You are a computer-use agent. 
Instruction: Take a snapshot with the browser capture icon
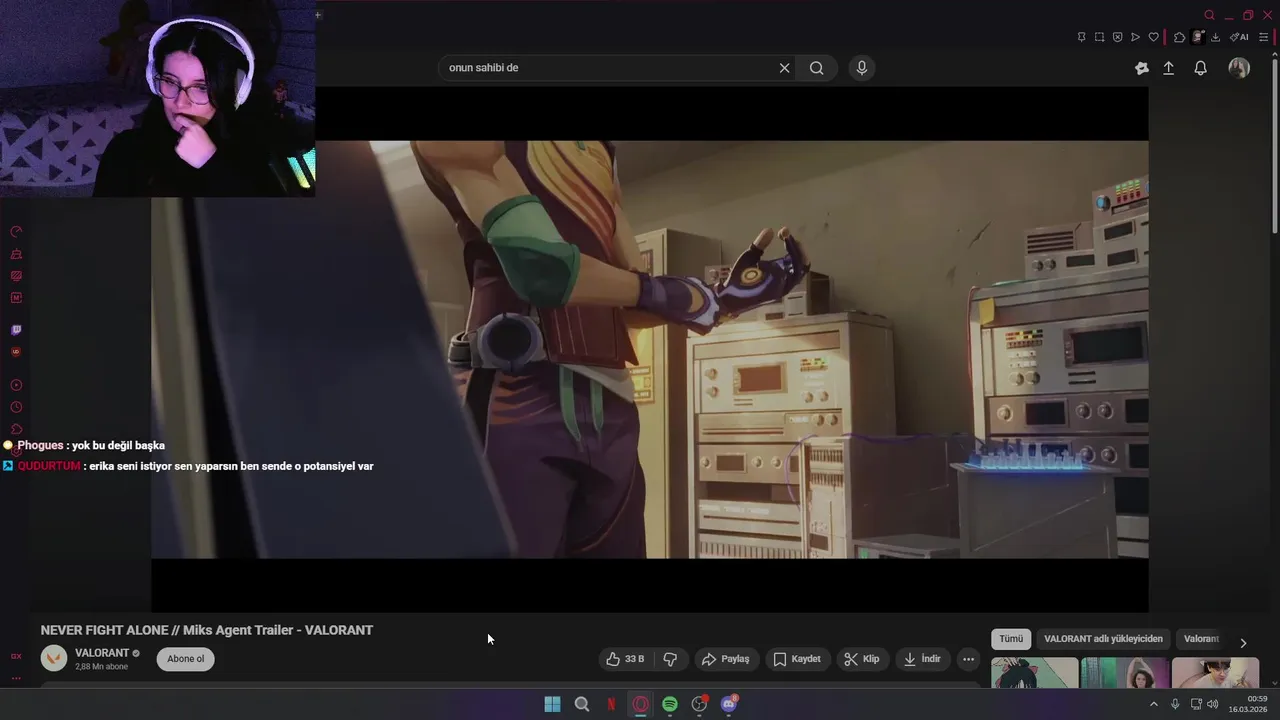[x=1099, y=37]
